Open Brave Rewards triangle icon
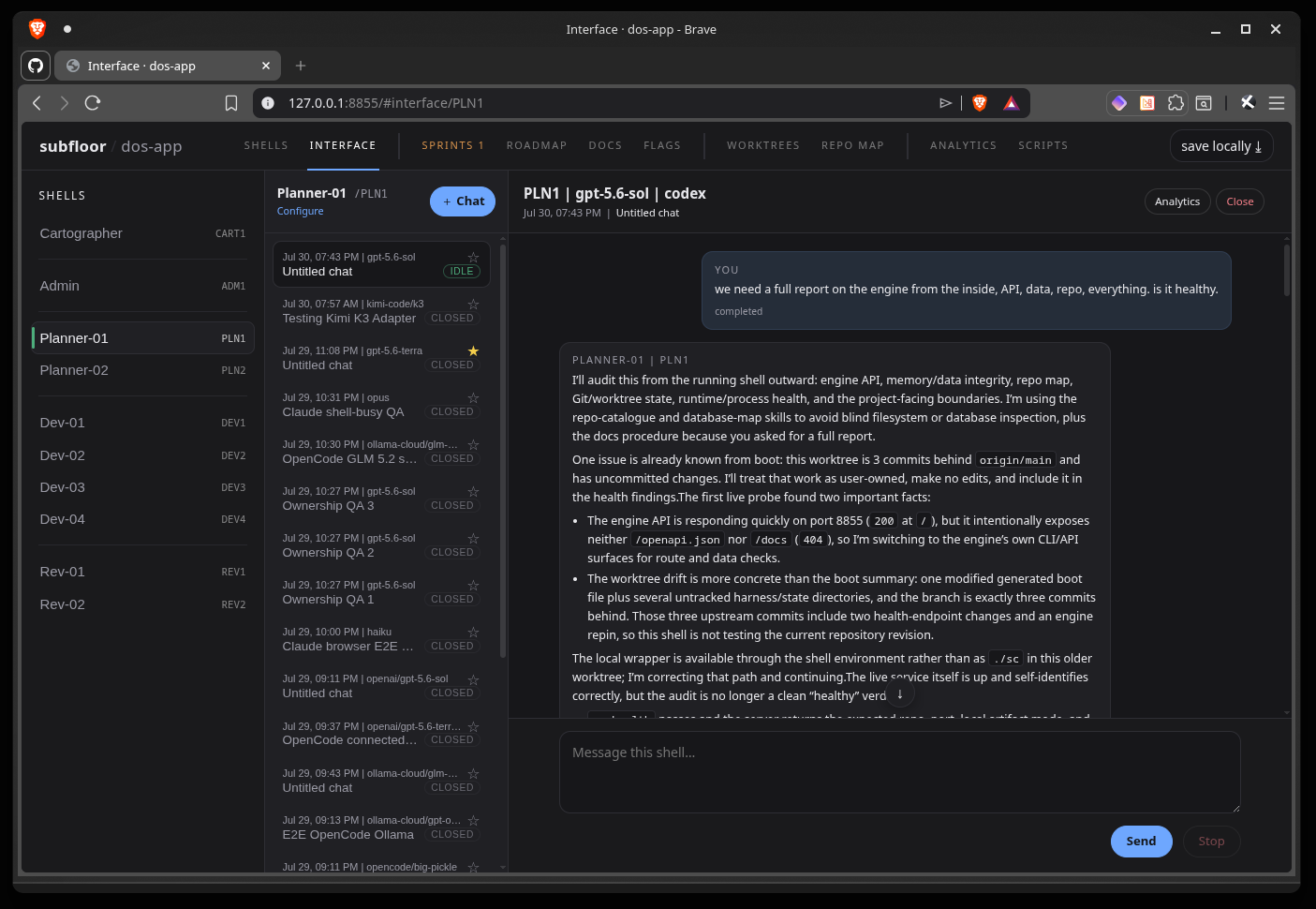 (x=1011, y=103)
